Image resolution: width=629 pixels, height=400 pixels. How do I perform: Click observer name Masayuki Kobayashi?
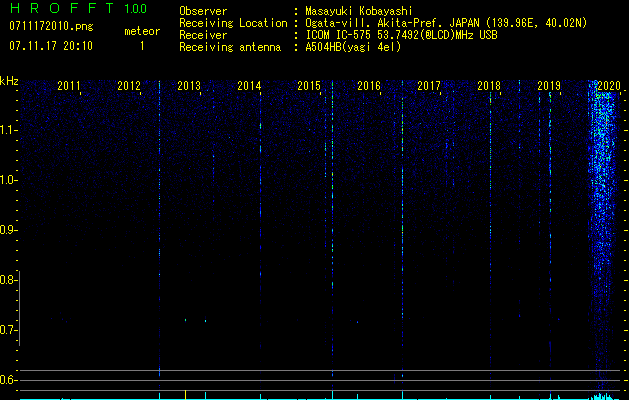pos(359,11)
